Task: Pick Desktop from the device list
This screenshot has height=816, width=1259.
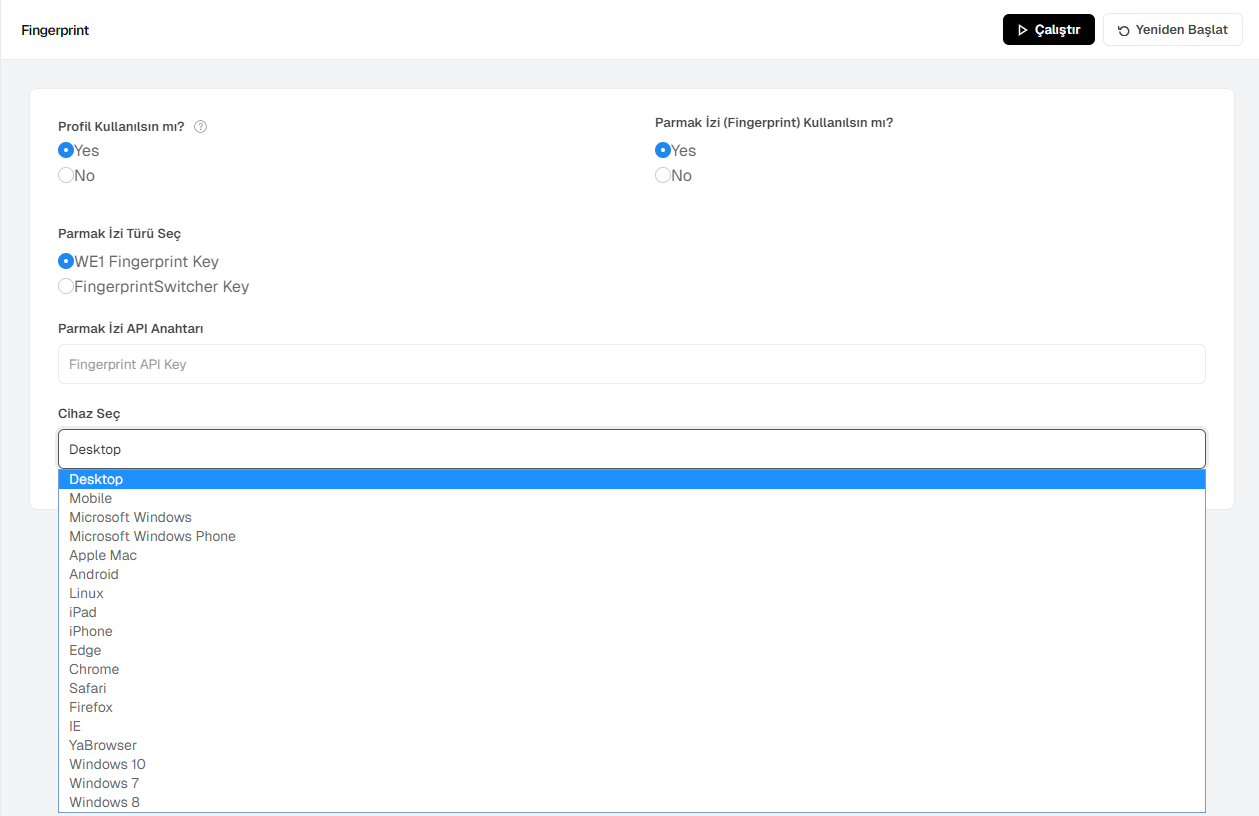Action: [x=632, y=479]
